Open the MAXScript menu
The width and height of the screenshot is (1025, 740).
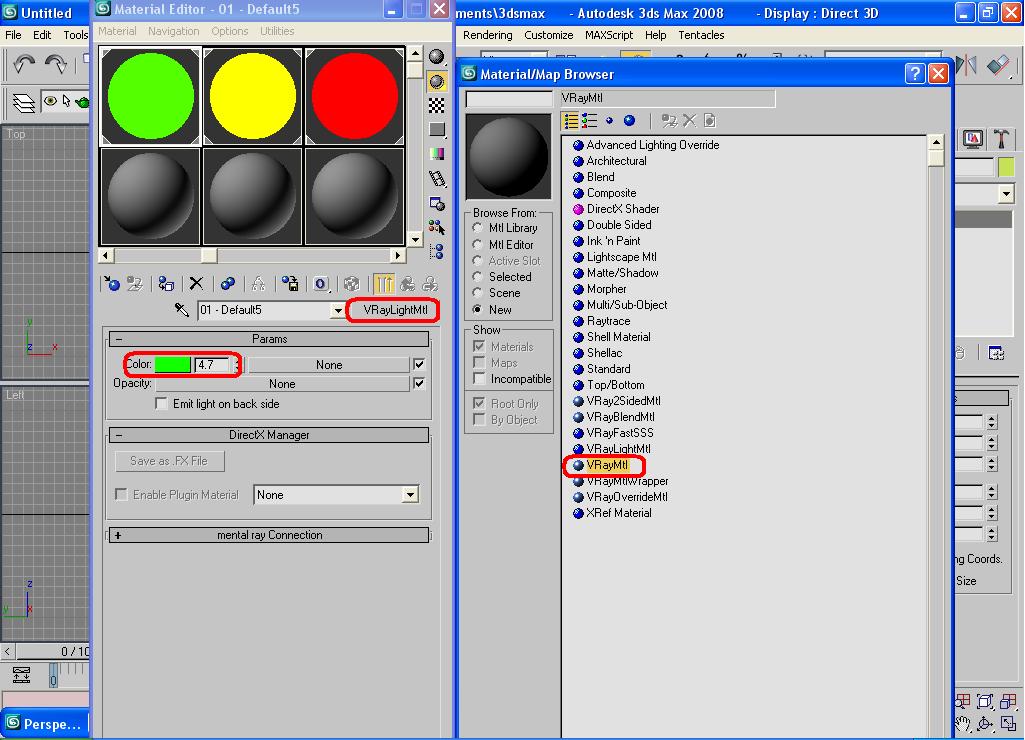pyautogui.click(x=609, y=35)
